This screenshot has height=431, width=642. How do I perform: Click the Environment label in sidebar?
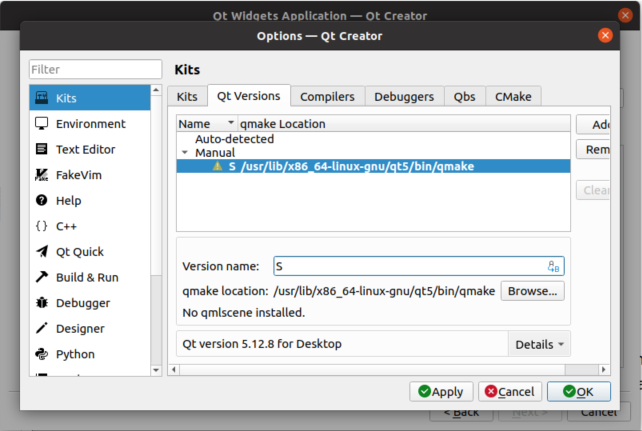click(90, 124)
